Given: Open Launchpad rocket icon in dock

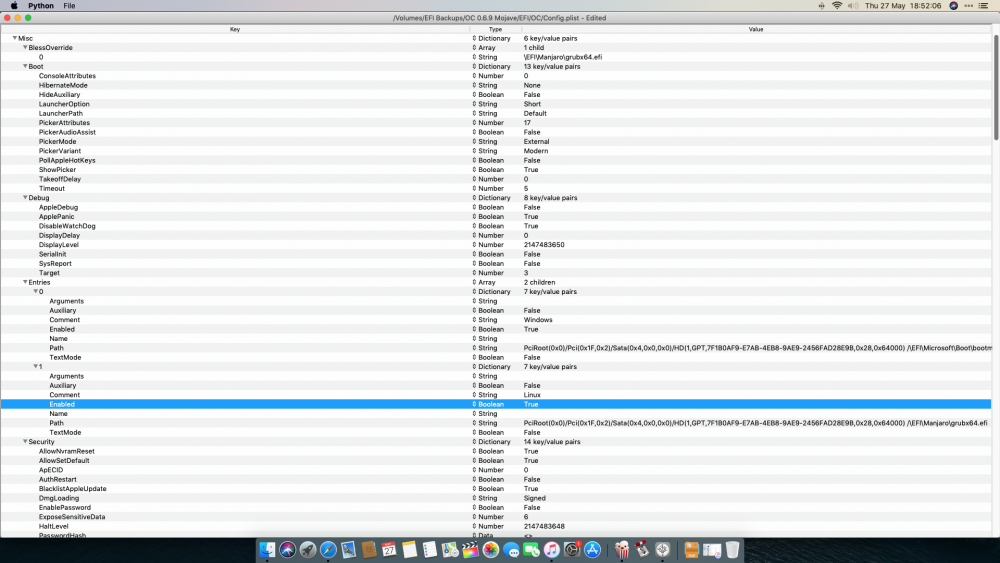Looking at the screenshot, I should pos(308,550).
